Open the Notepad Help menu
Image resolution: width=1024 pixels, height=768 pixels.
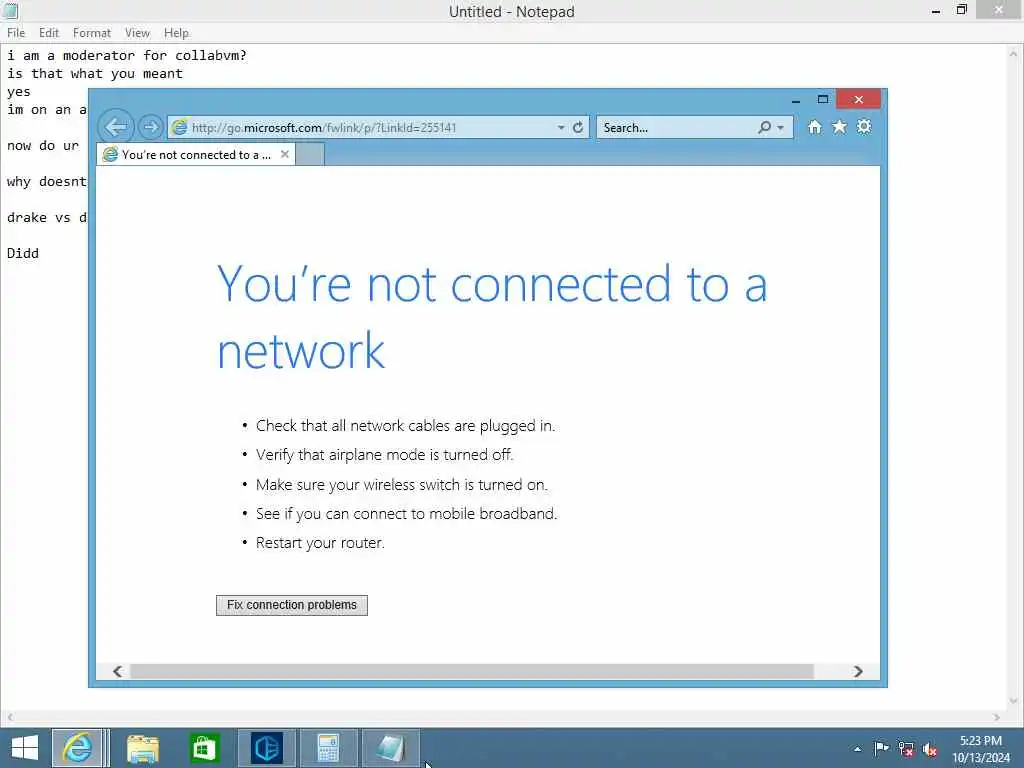[176, 33]
